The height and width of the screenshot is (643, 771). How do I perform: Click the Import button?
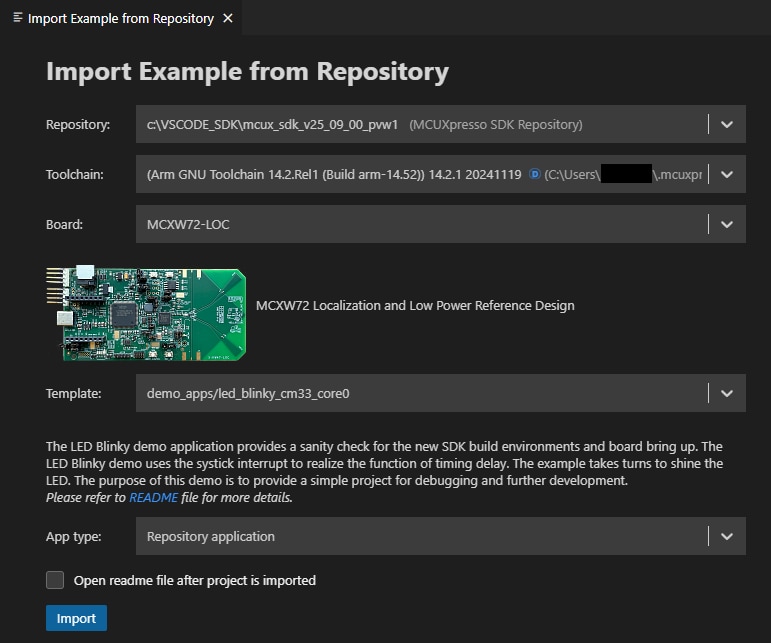click(x=76, y=618)
